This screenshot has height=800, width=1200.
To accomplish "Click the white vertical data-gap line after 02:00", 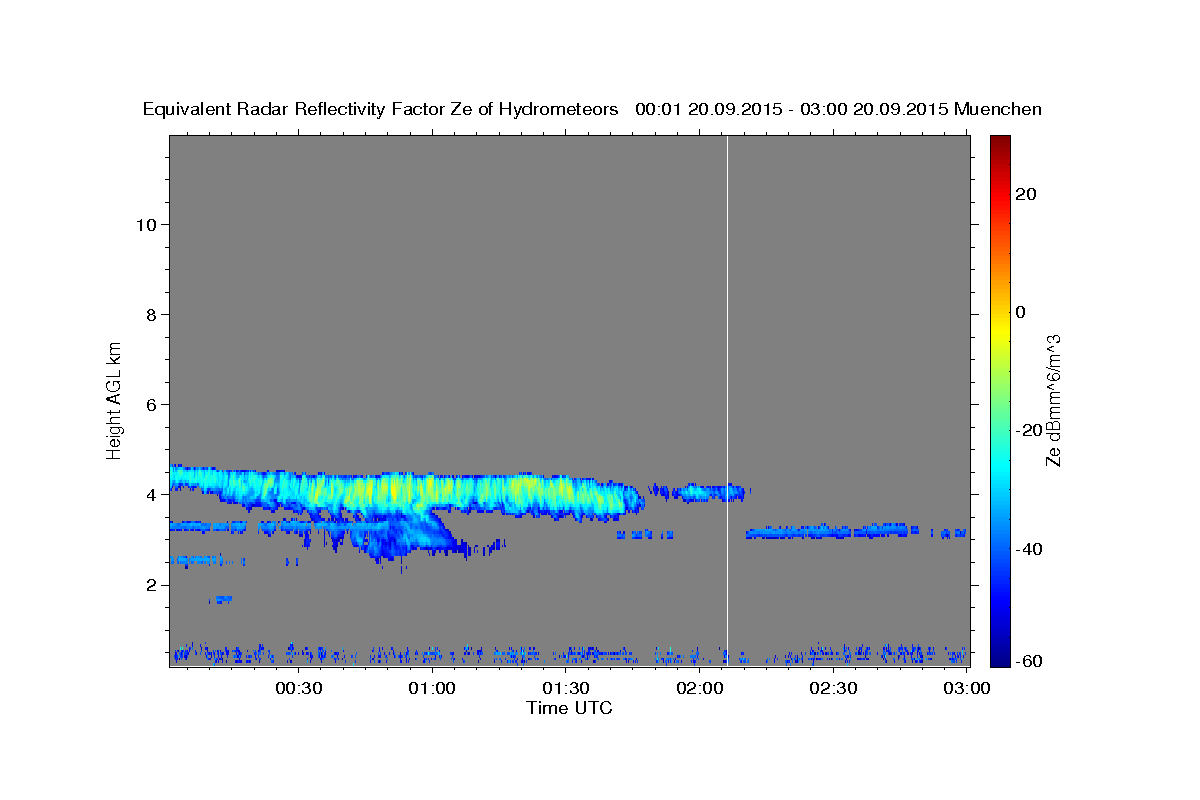I will pos(727,400).
